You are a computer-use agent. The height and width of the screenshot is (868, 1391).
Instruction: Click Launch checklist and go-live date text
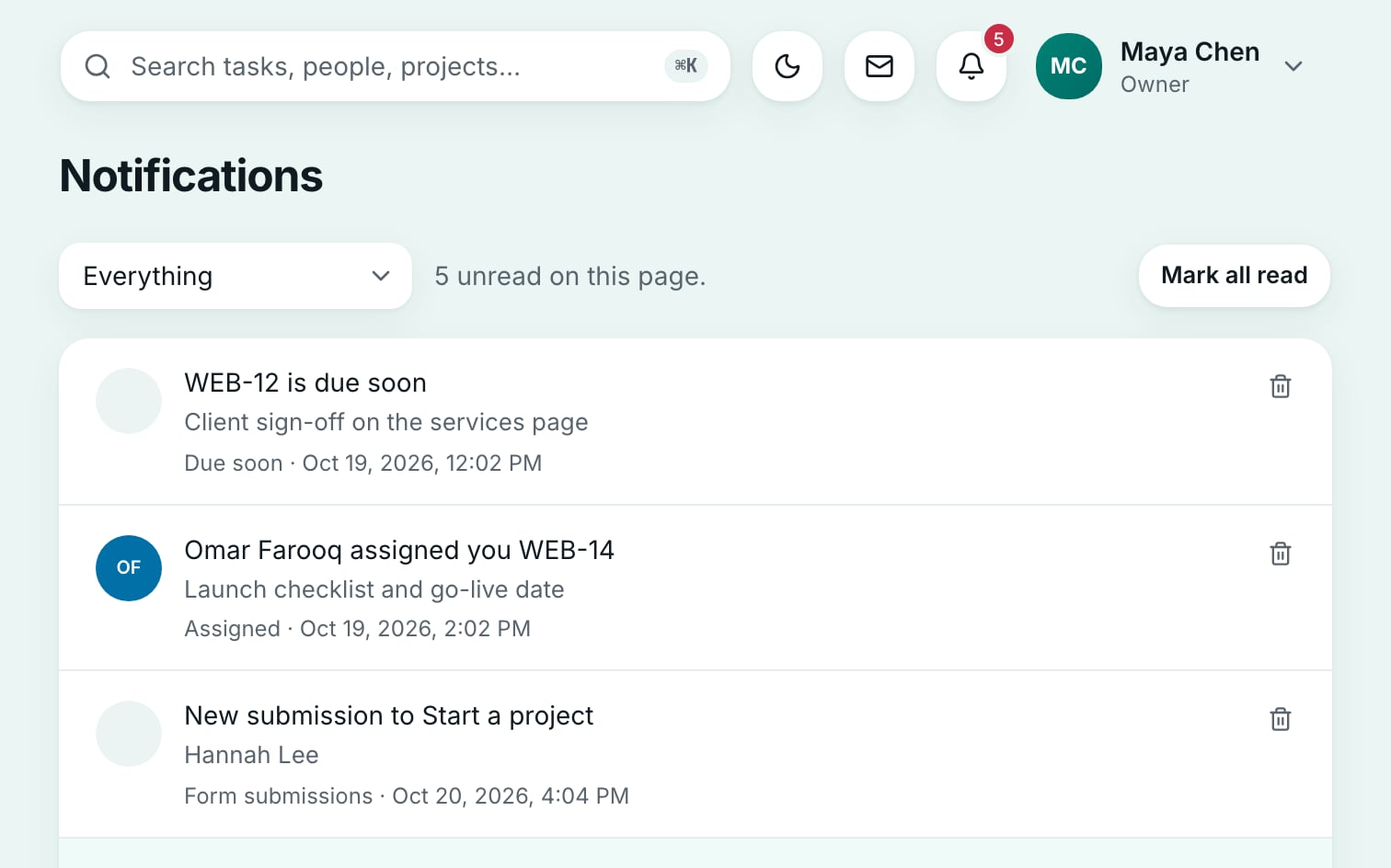(x=374, y=589)
